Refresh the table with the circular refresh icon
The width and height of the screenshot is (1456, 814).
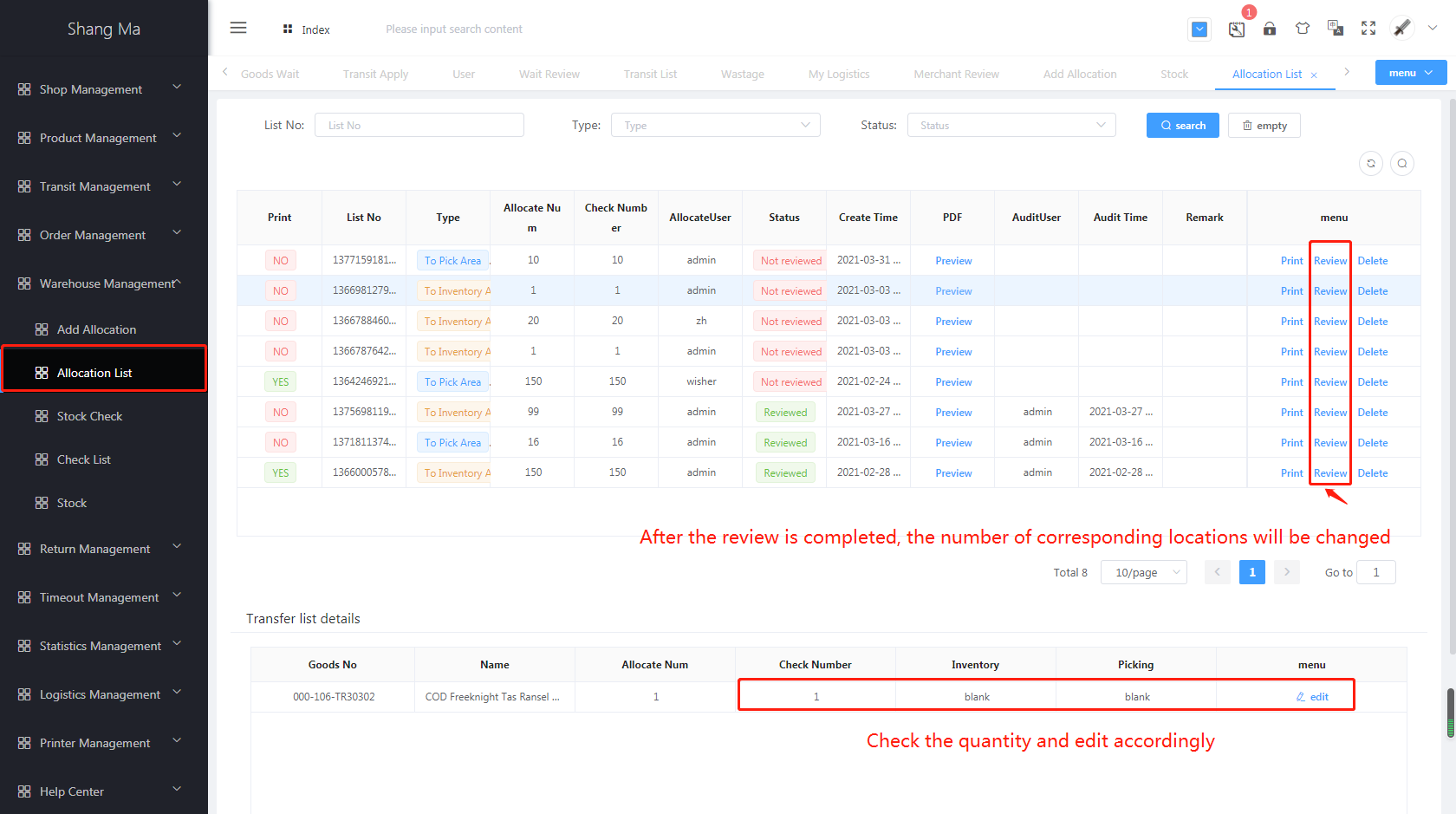click(1371, 163)
